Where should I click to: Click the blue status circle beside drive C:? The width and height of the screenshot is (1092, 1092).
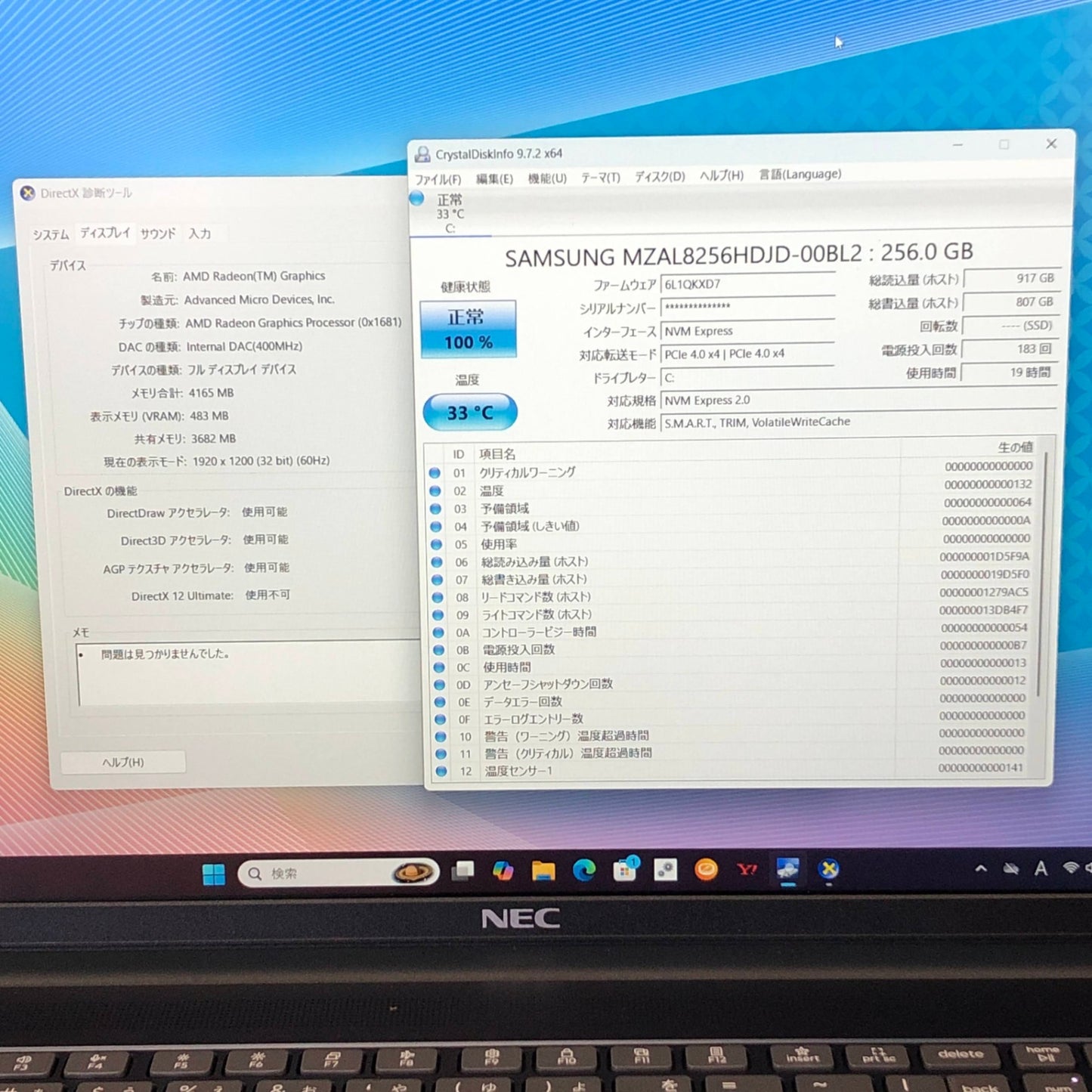click(x=416, y=199)
